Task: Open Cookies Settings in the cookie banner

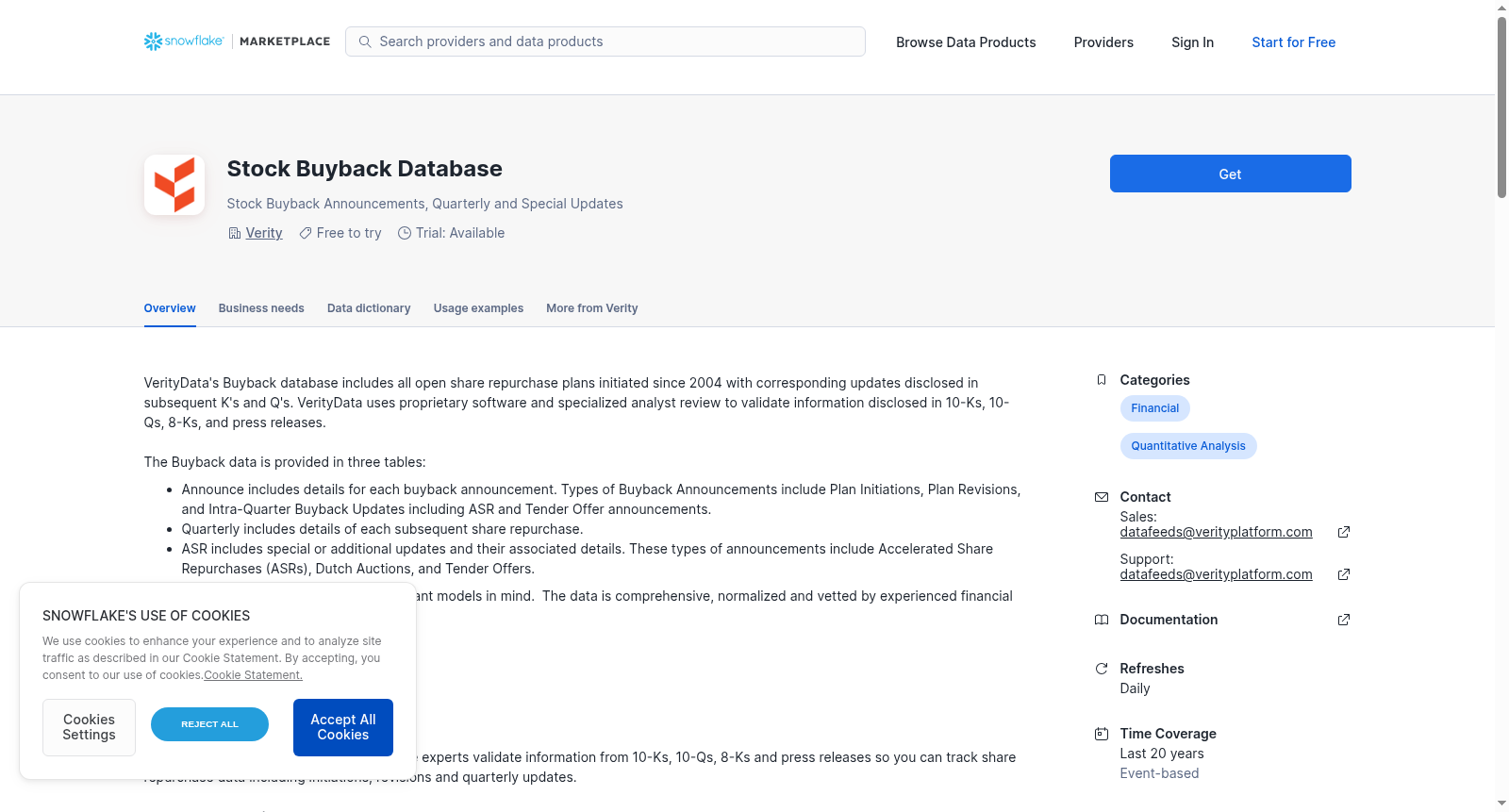Action: coord(89,727)
